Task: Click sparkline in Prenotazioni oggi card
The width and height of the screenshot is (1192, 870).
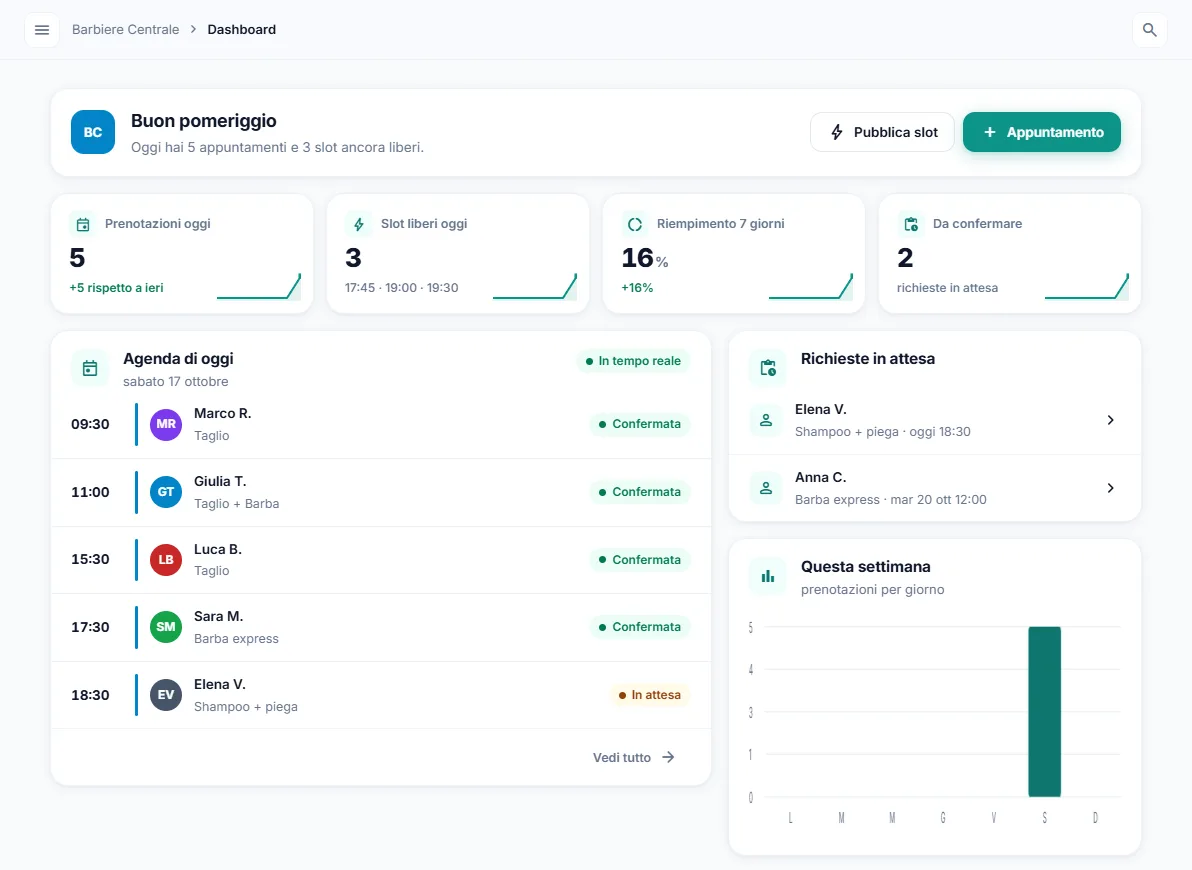Action: tap(258, 286)
